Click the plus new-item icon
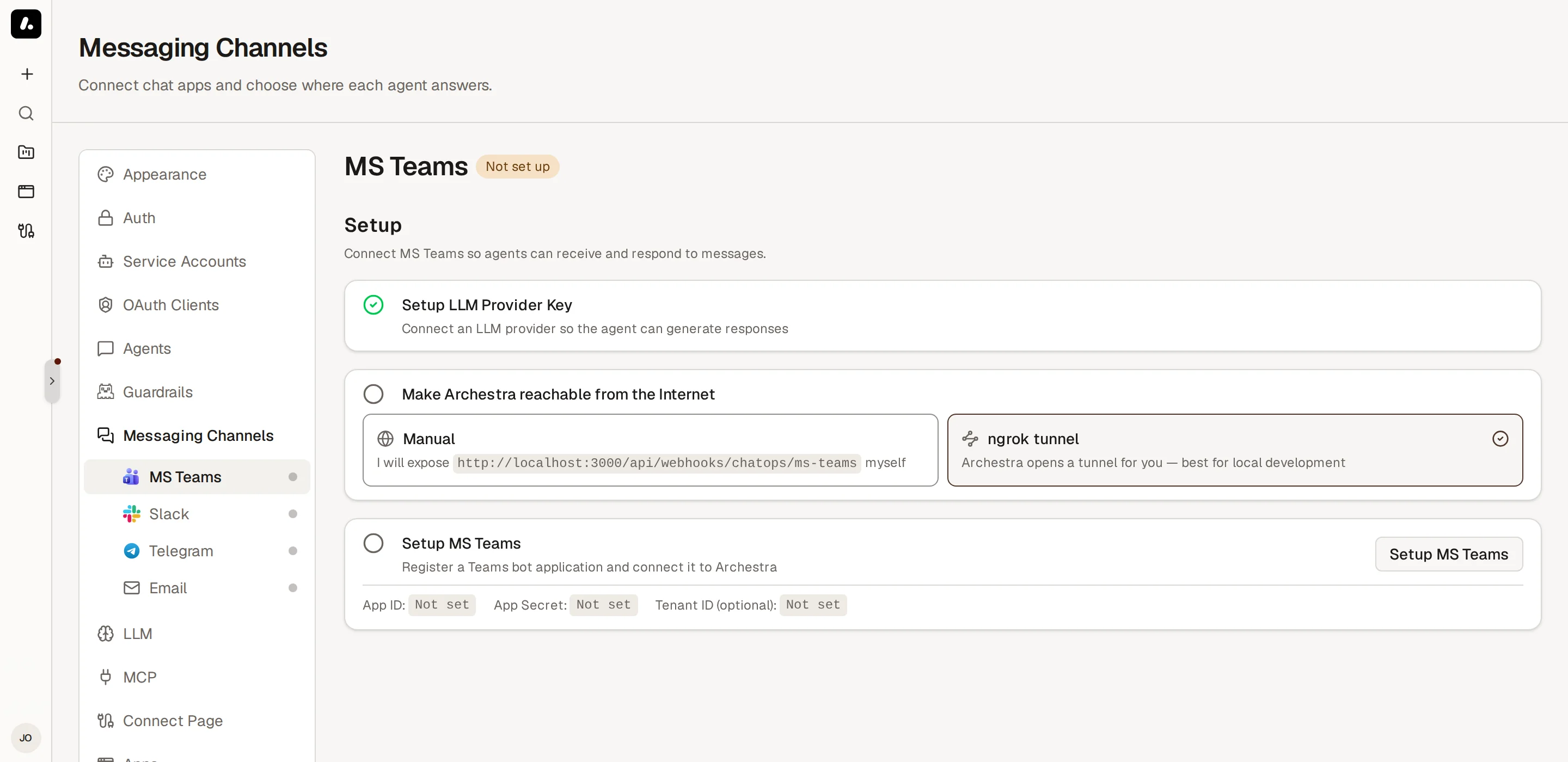This screenshot has width=1568, height=762. (x=27, y=74)
